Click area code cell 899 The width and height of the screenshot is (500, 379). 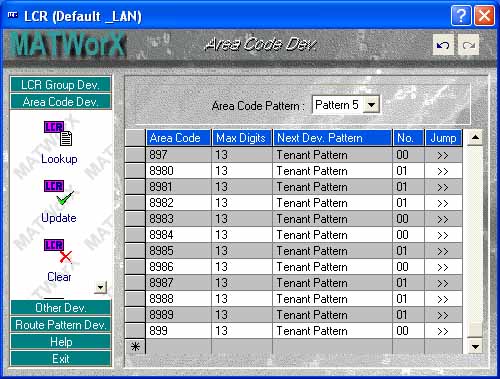[x=179, y=331]
